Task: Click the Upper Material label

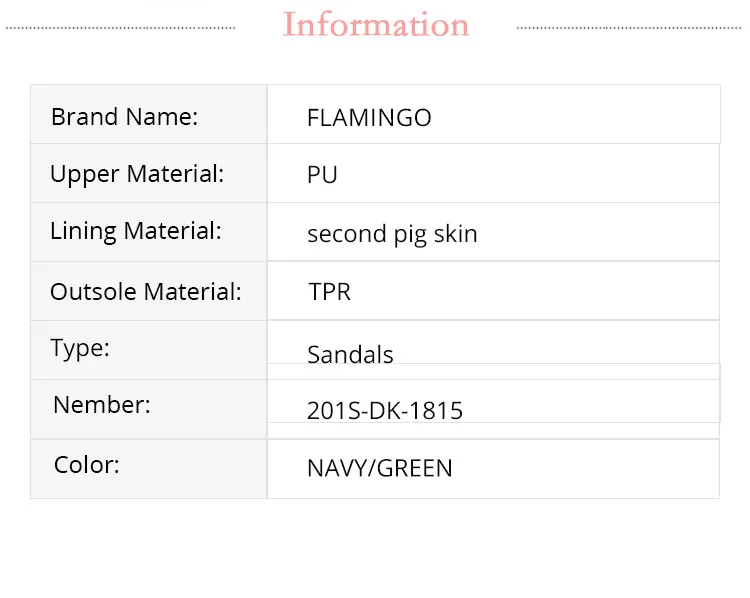Action: 137,174
